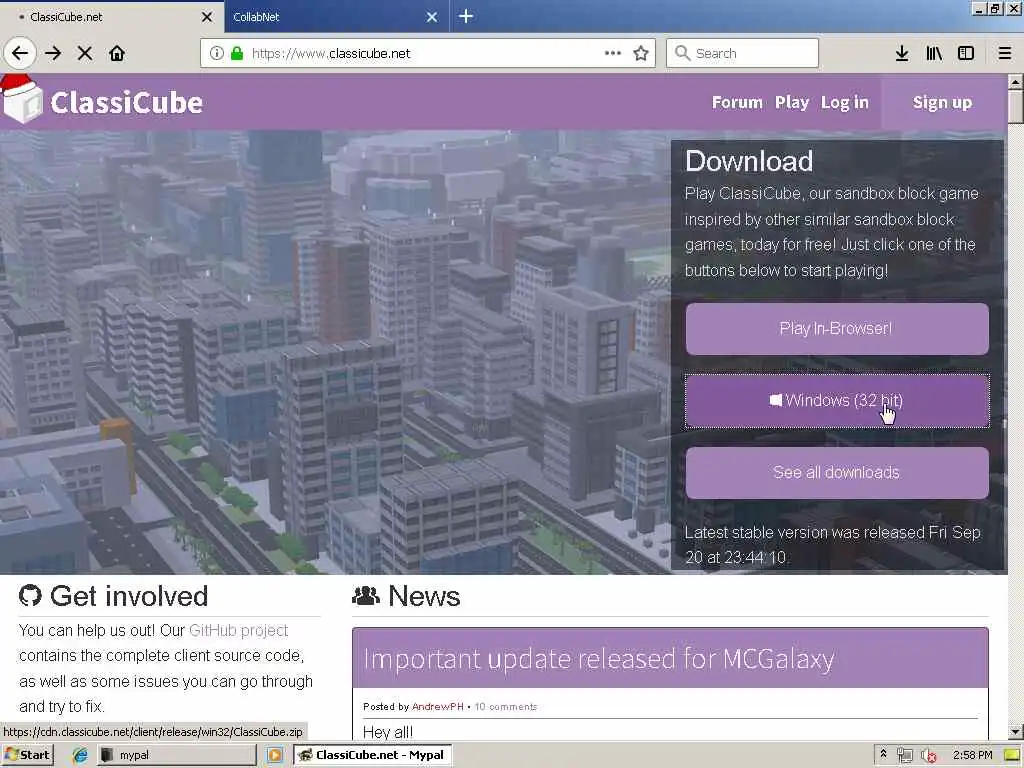Switch to the mypal taskbar window
This screenshot has height=768, width=1024.
coord(176,755)
